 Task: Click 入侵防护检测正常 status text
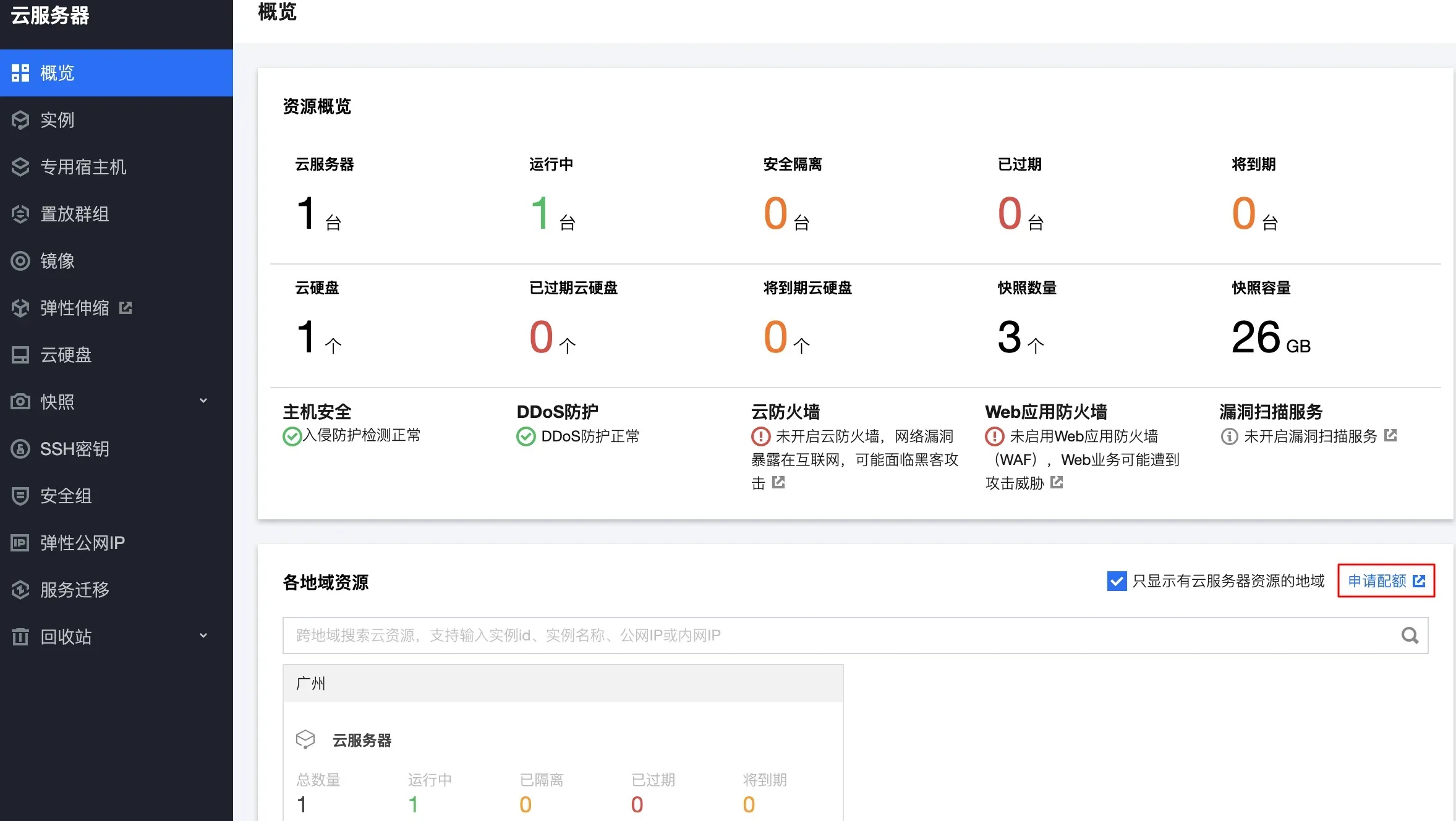point(362,435)
